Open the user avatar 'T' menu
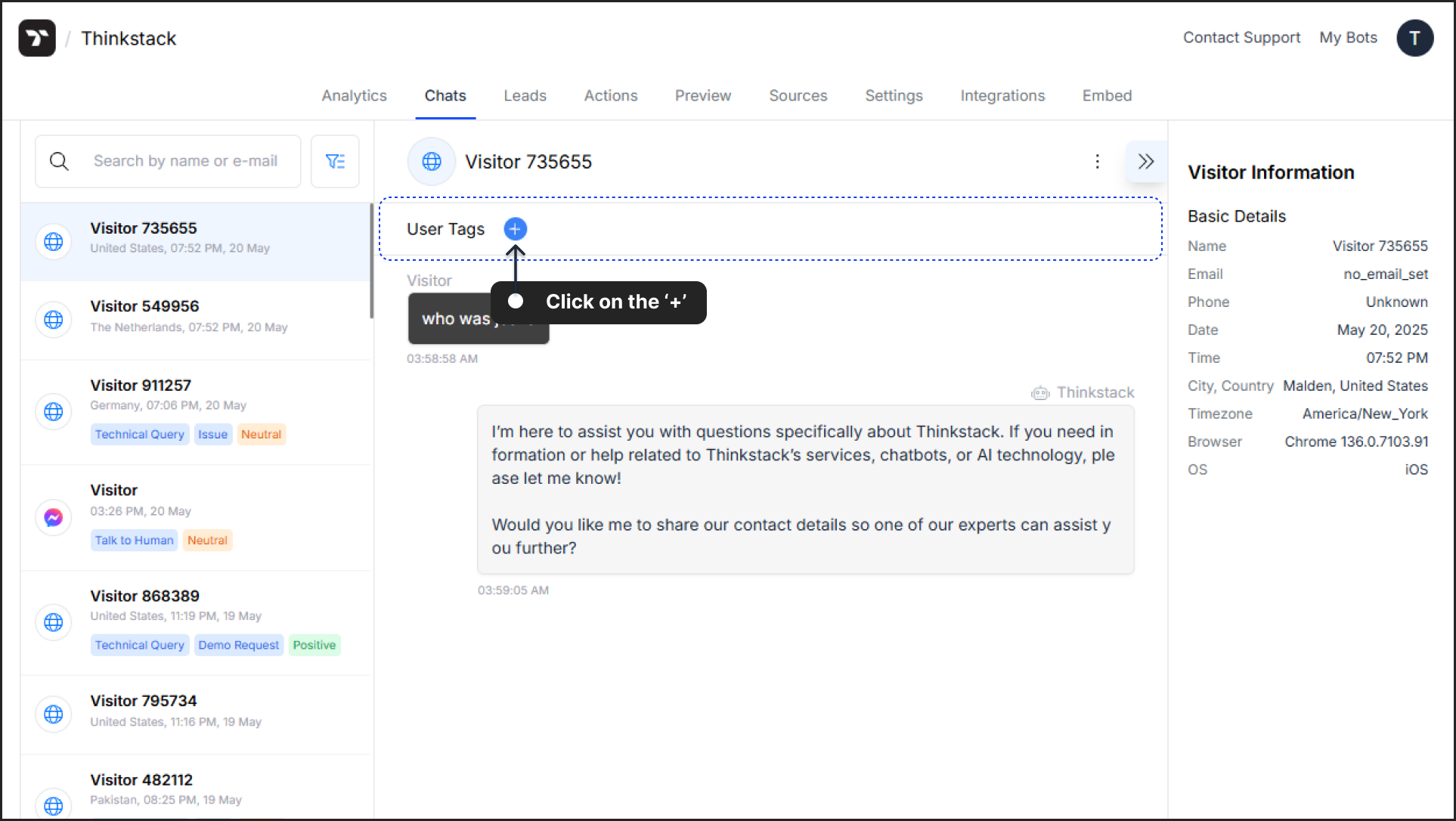This screenshot has width=1456, height=821. [x=1414, y=38]
